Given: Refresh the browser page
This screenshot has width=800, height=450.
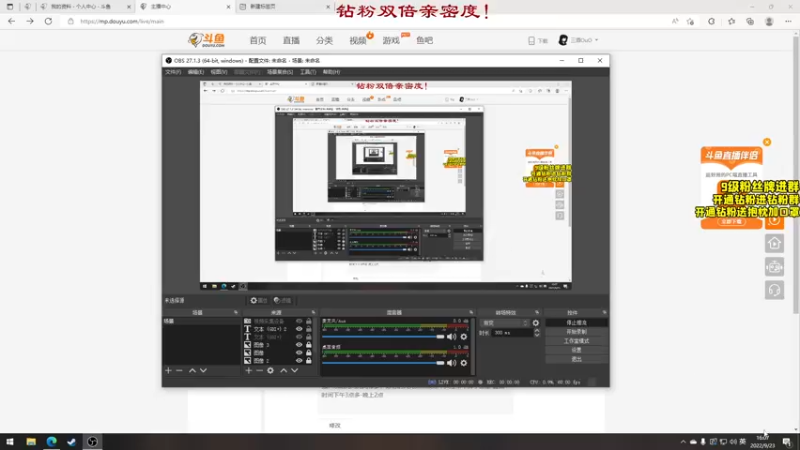Looking at the screenshot, I should (x=48, y=21).
